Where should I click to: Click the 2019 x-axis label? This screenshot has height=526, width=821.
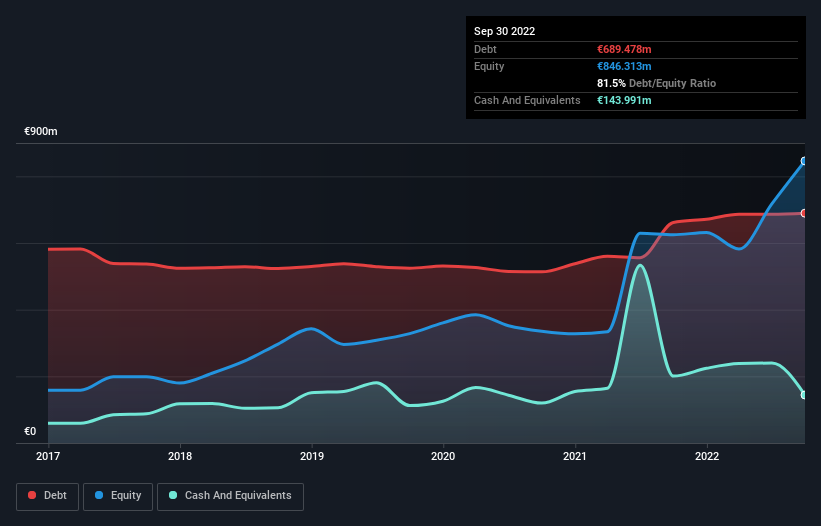point(312,456)
